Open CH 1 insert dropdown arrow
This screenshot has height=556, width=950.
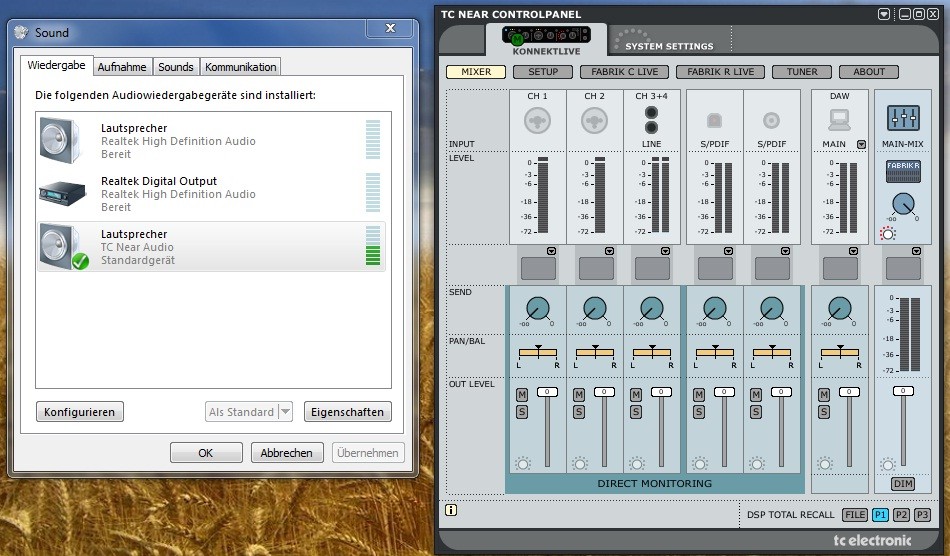pyautogui.click(x=551, y=251)
